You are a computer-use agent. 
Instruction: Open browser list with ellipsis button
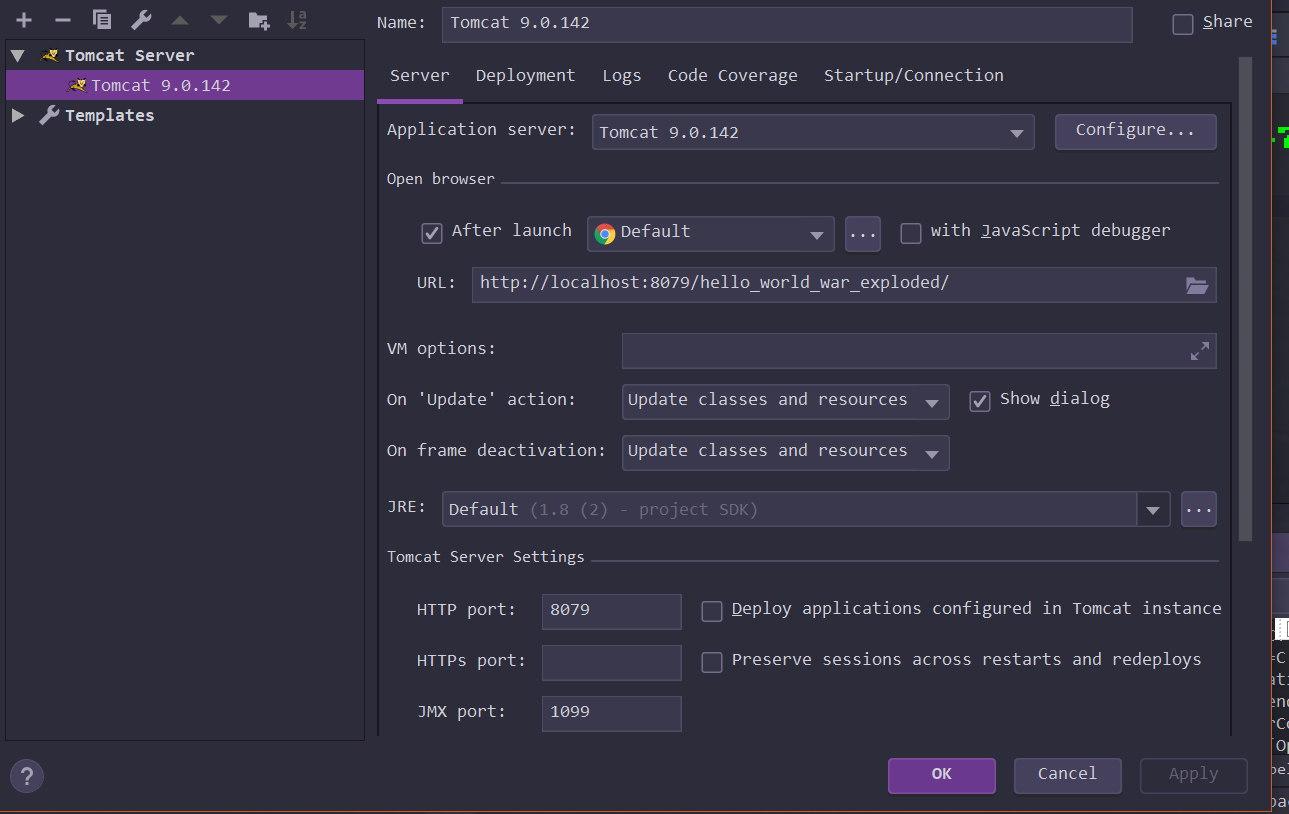point(862,234)
